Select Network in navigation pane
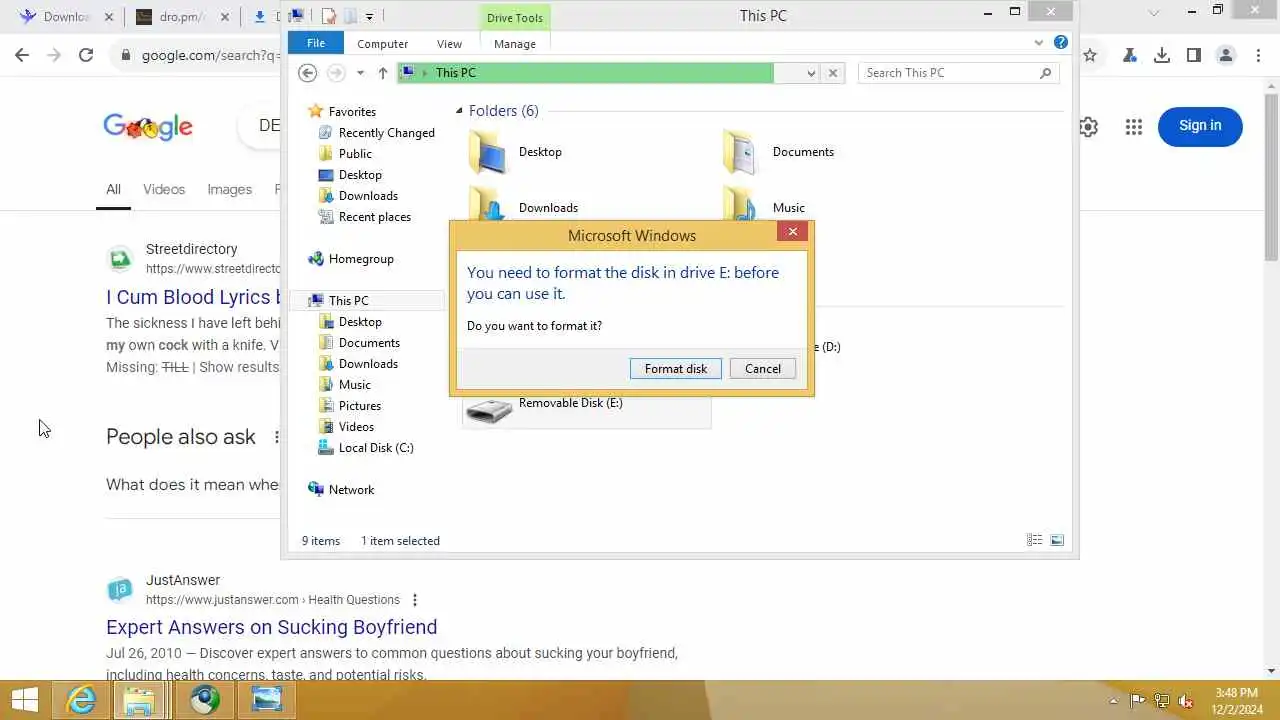This screenshot has height=720, width=1280. click(351, 490)
